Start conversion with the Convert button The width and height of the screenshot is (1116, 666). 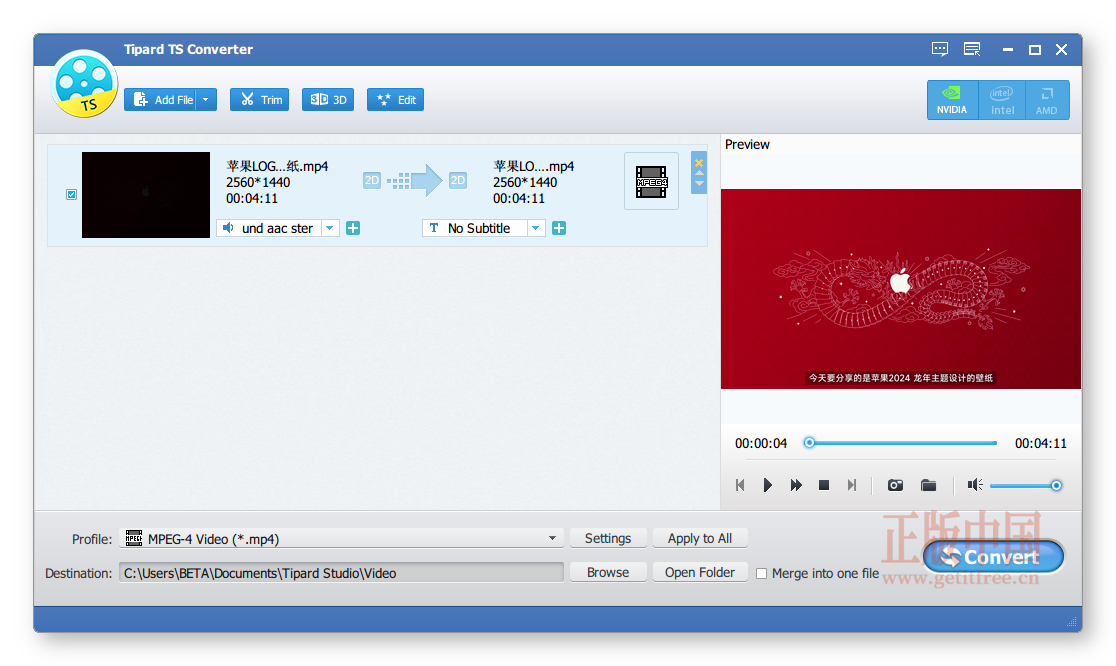(993, 557)
